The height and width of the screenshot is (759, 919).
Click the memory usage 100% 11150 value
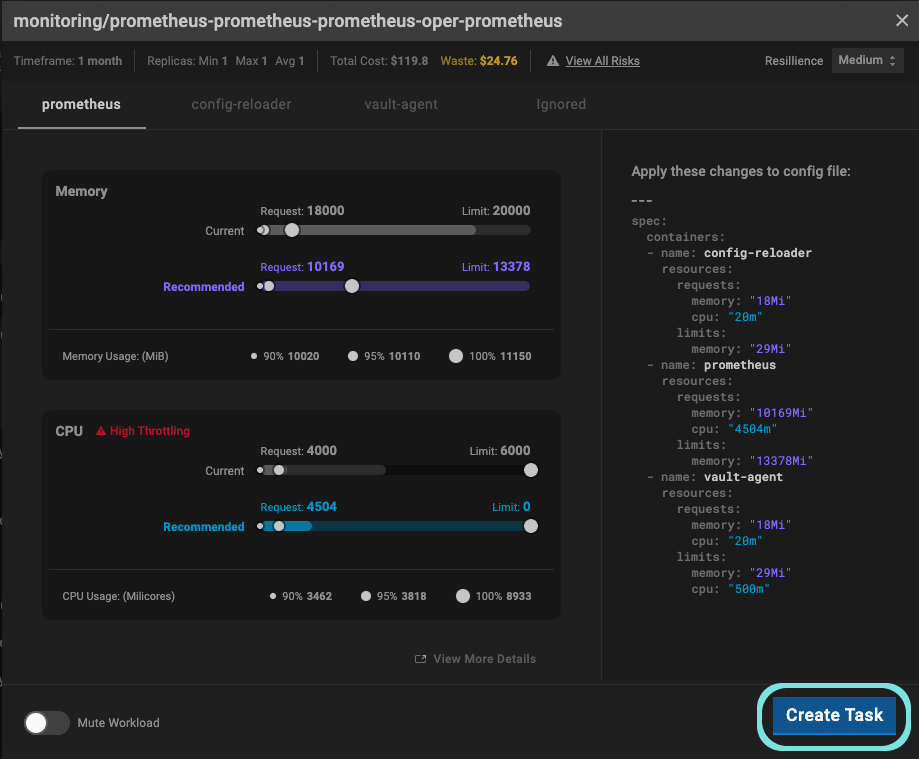500,356
